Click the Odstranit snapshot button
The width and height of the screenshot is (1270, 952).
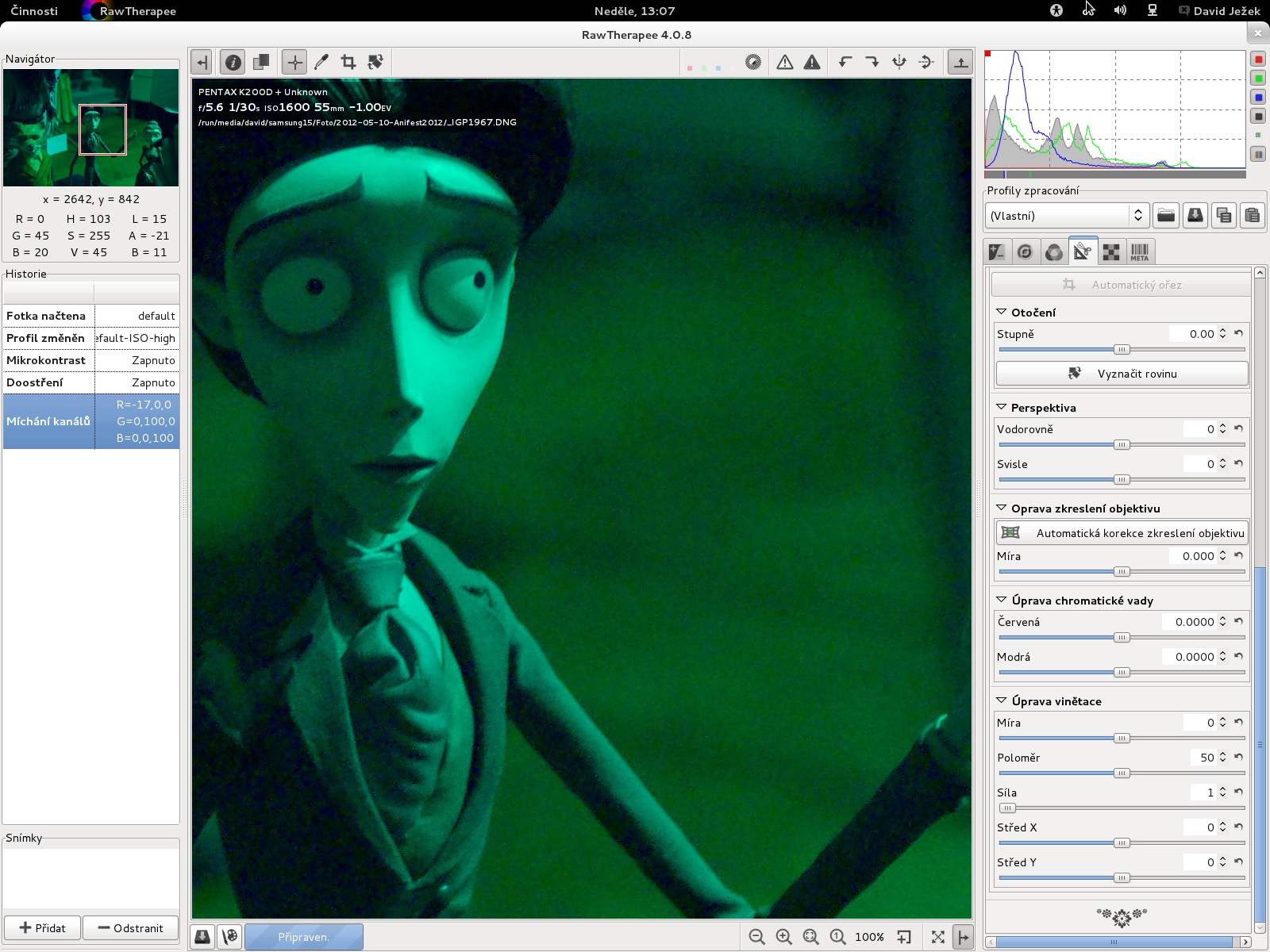pos(131,928)
